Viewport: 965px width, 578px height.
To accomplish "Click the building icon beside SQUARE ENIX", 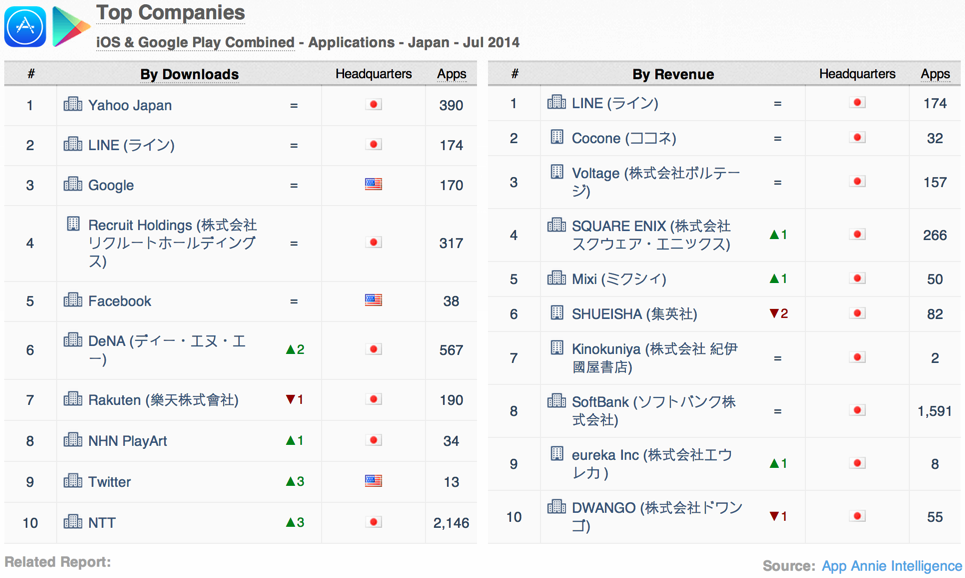I will pos(556,225).
